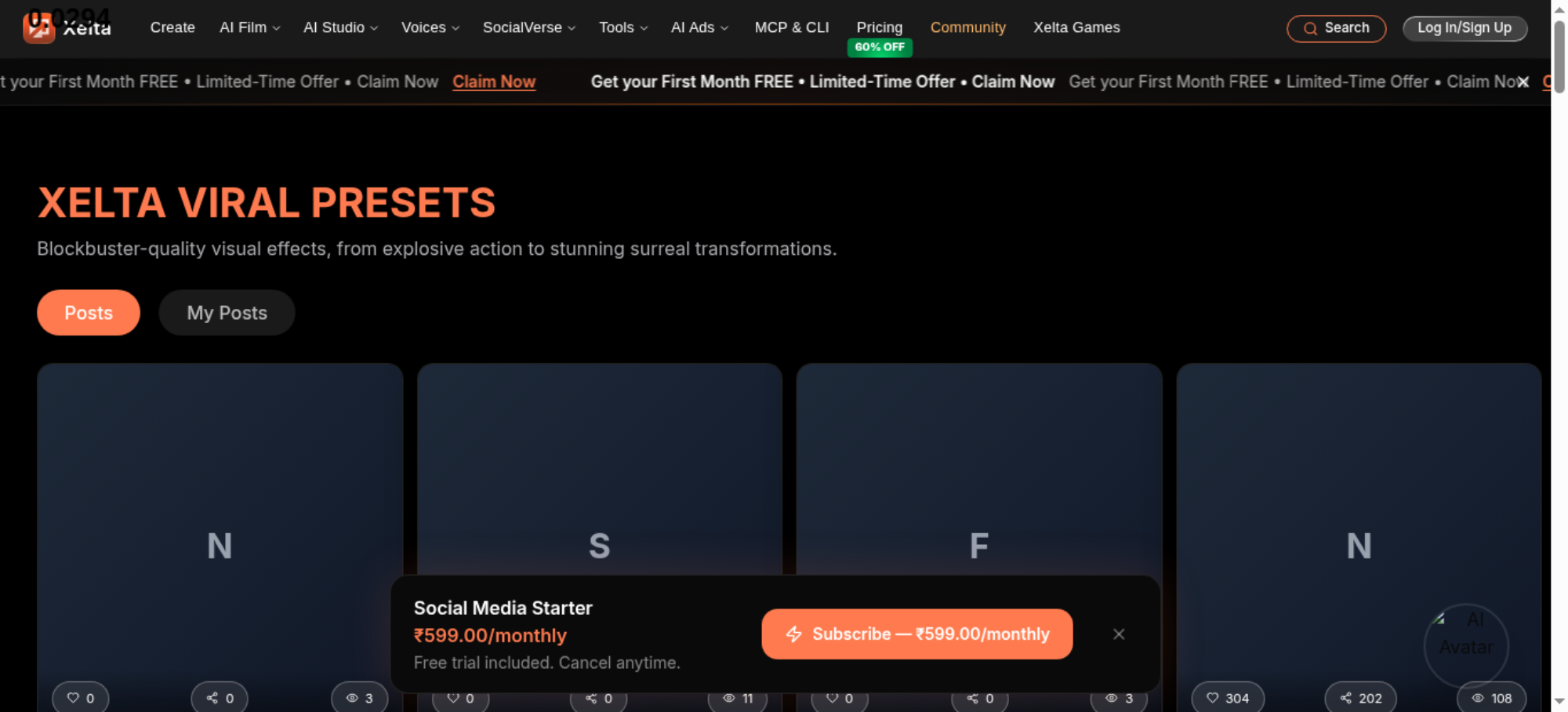Dismiss the promo banner with its X
This screenshot has width=1568, height=712.
coord(1523,82)
